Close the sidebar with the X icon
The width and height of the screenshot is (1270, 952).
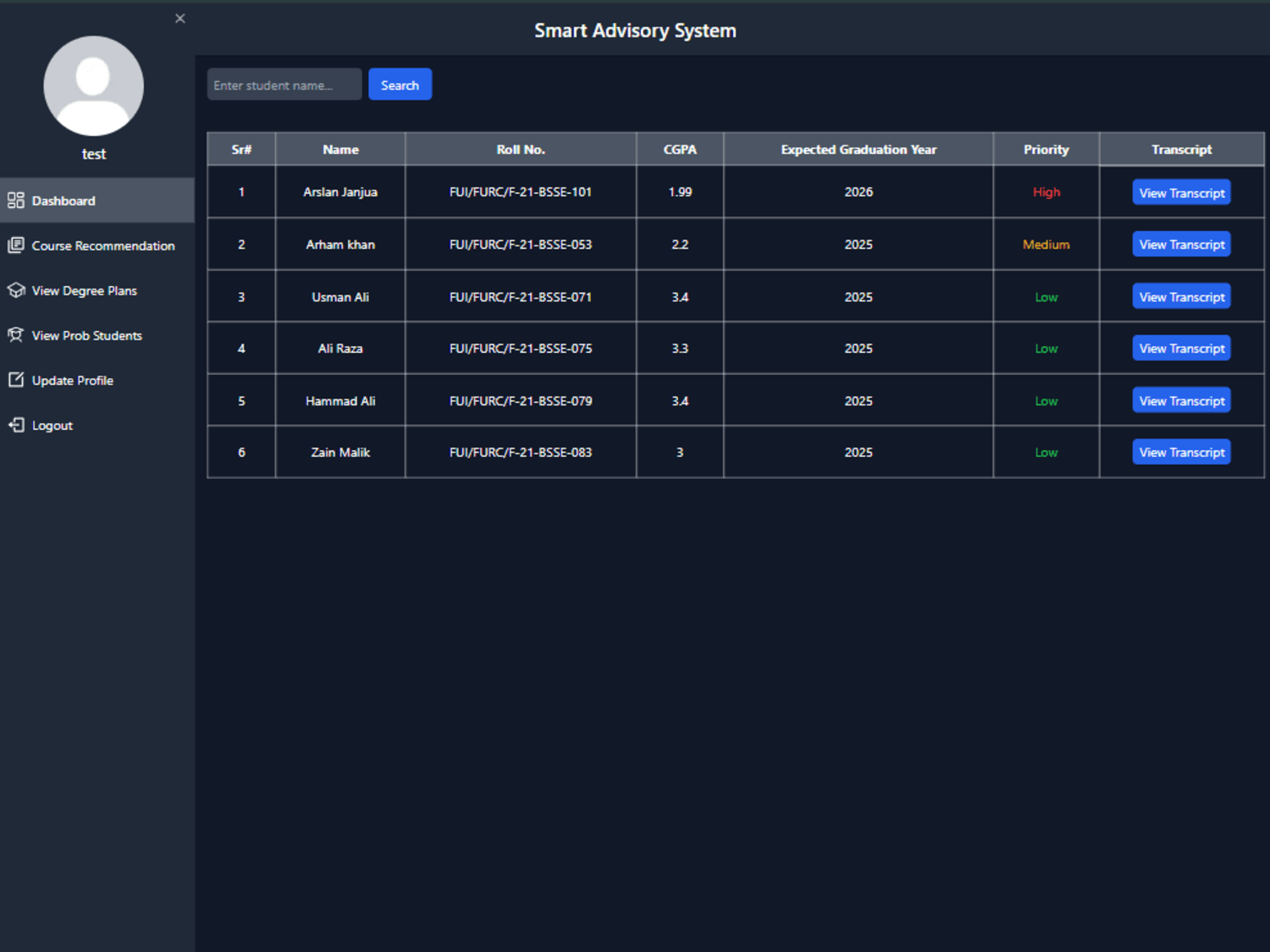(180, 19)
